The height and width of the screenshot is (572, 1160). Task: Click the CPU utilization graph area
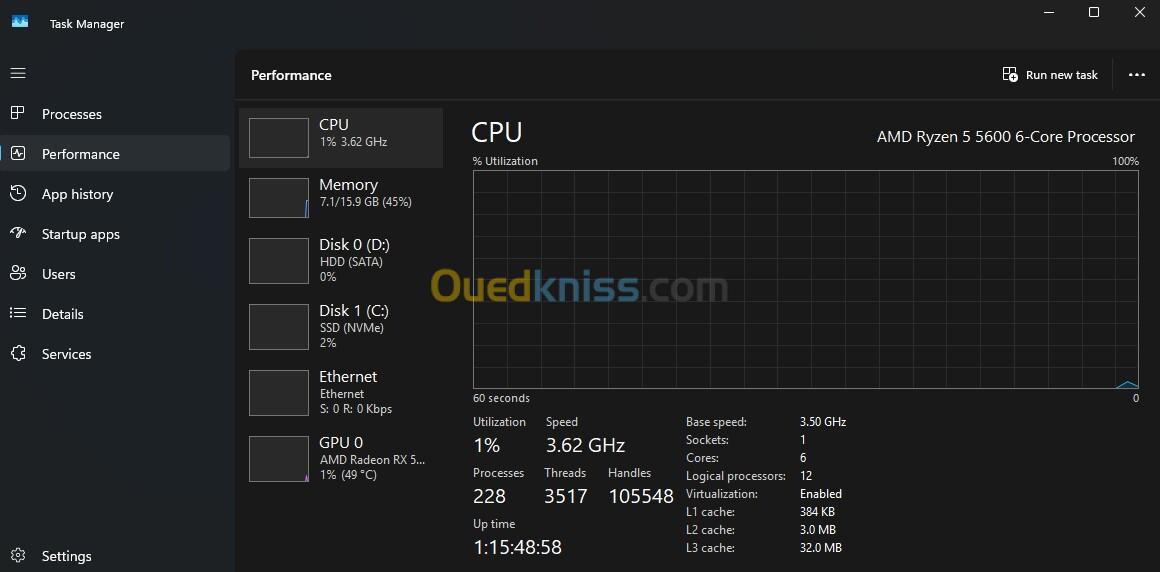[806, 279]
